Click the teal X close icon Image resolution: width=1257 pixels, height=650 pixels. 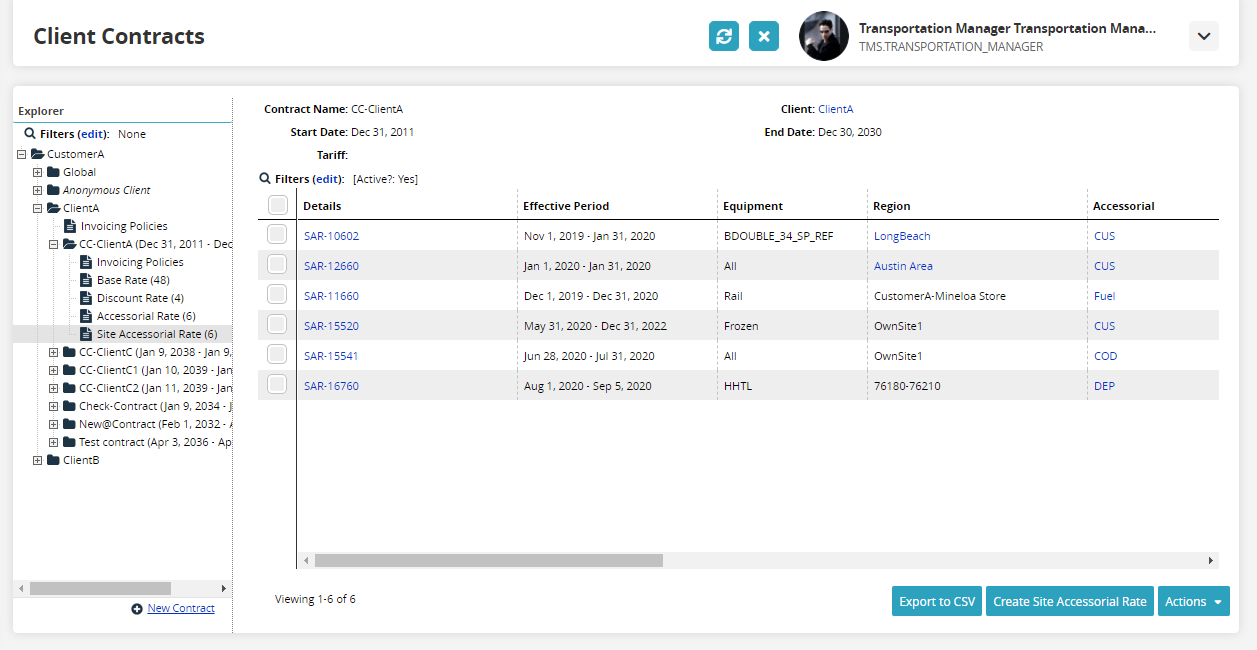[x=764, y=36]
